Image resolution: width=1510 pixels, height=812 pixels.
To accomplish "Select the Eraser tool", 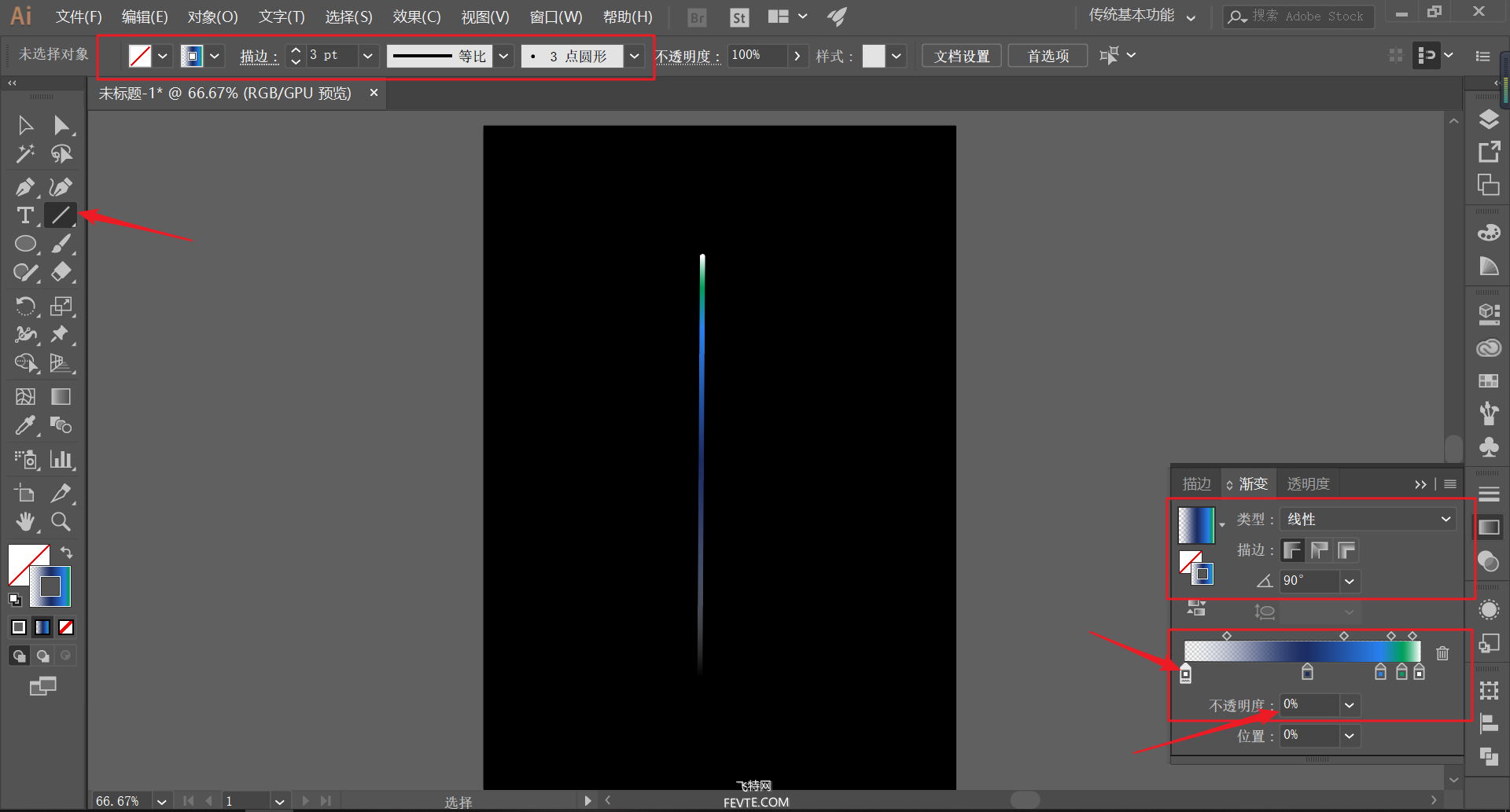I will [x=61, y=272].
